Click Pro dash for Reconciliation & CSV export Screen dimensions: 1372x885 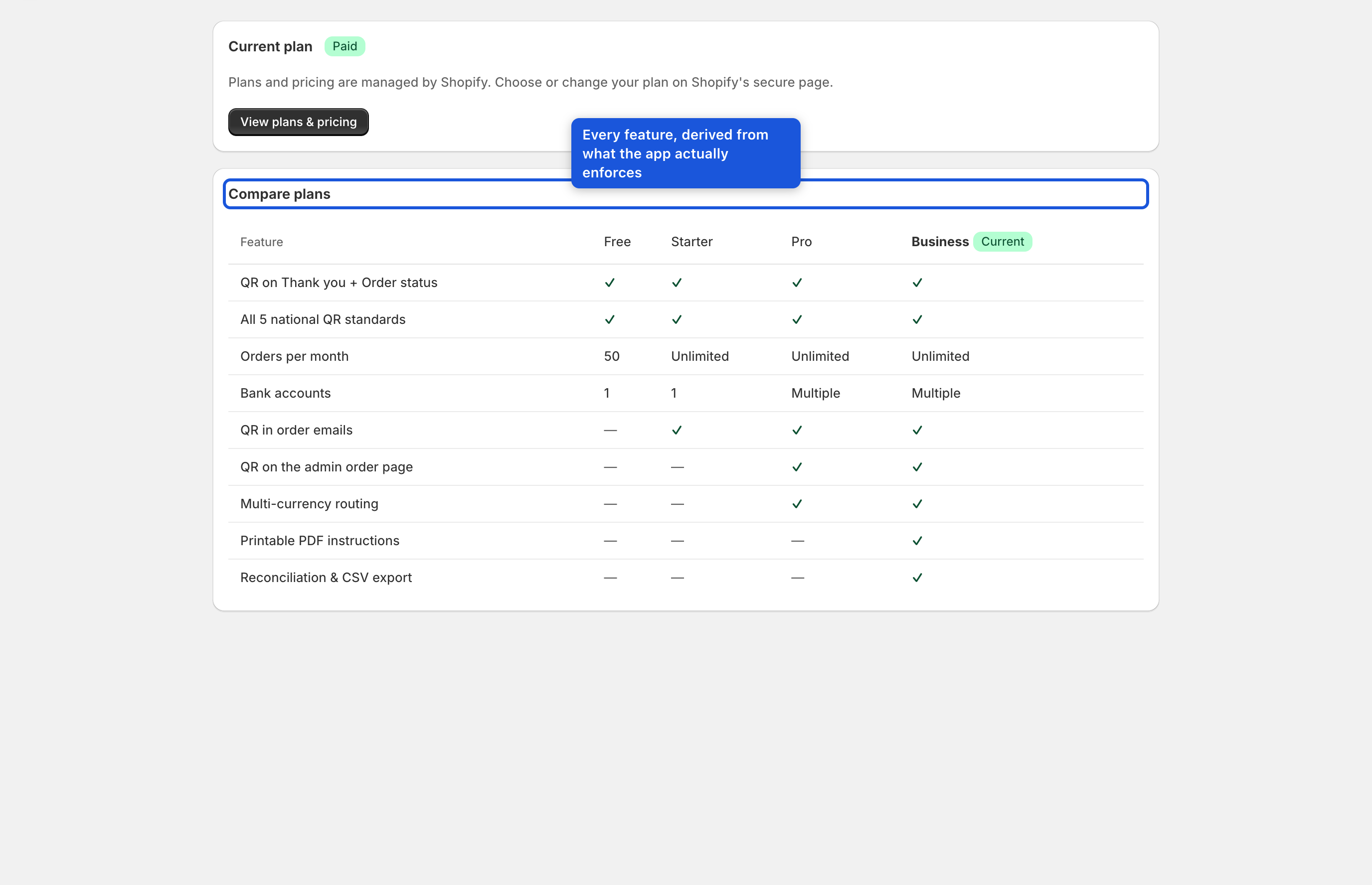click(798, 578)
